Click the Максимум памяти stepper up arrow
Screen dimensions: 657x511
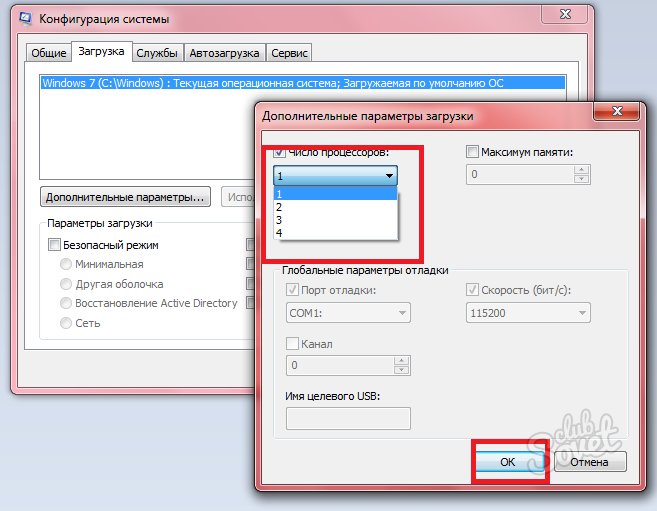(x=581, y=169)
